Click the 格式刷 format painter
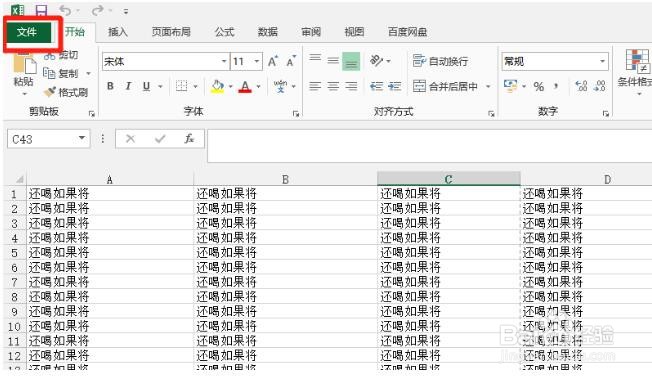652x378 pixels. (66, 92)
